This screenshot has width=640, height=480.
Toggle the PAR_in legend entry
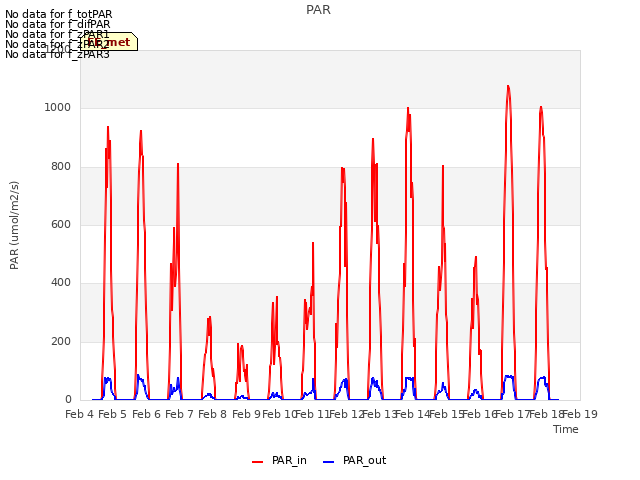tap(279, 461)
